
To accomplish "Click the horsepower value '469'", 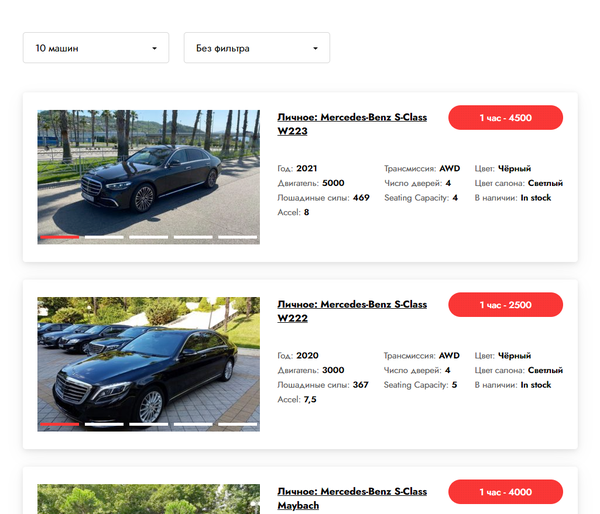I will tap(361, 197).
